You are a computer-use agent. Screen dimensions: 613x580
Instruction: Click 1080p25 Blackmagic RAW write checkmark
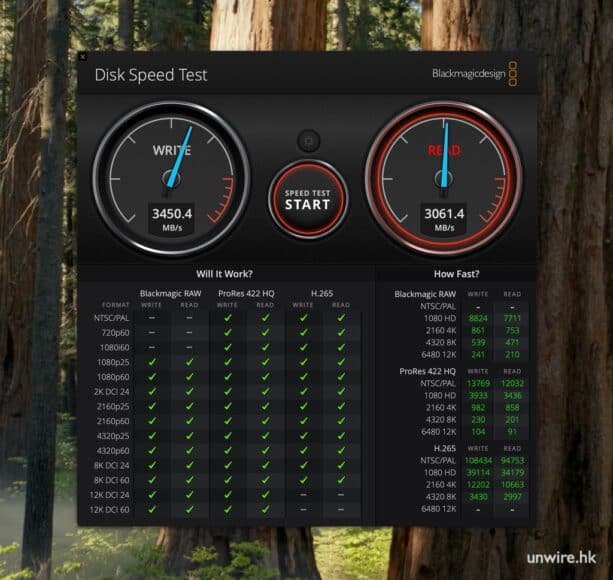coord(152,362)
